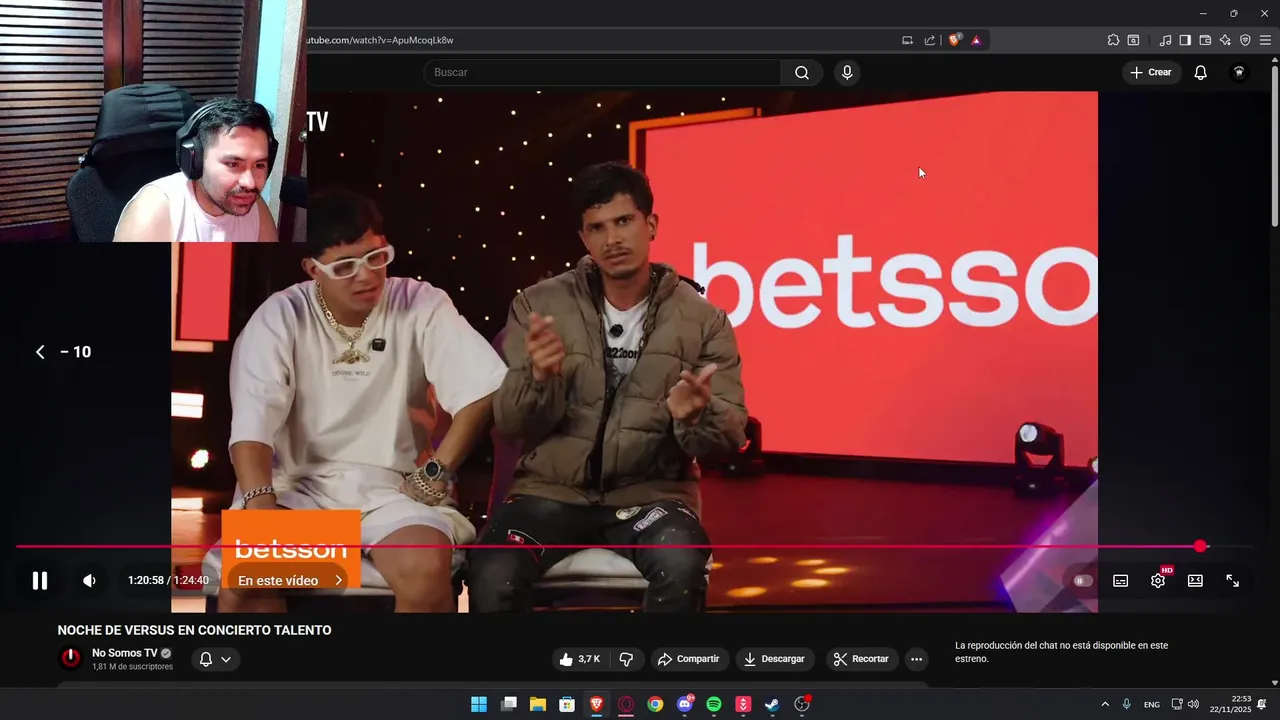The image size is (1280, 720).
Task: Open Steam from the taskbar
Action: (772, 704)
